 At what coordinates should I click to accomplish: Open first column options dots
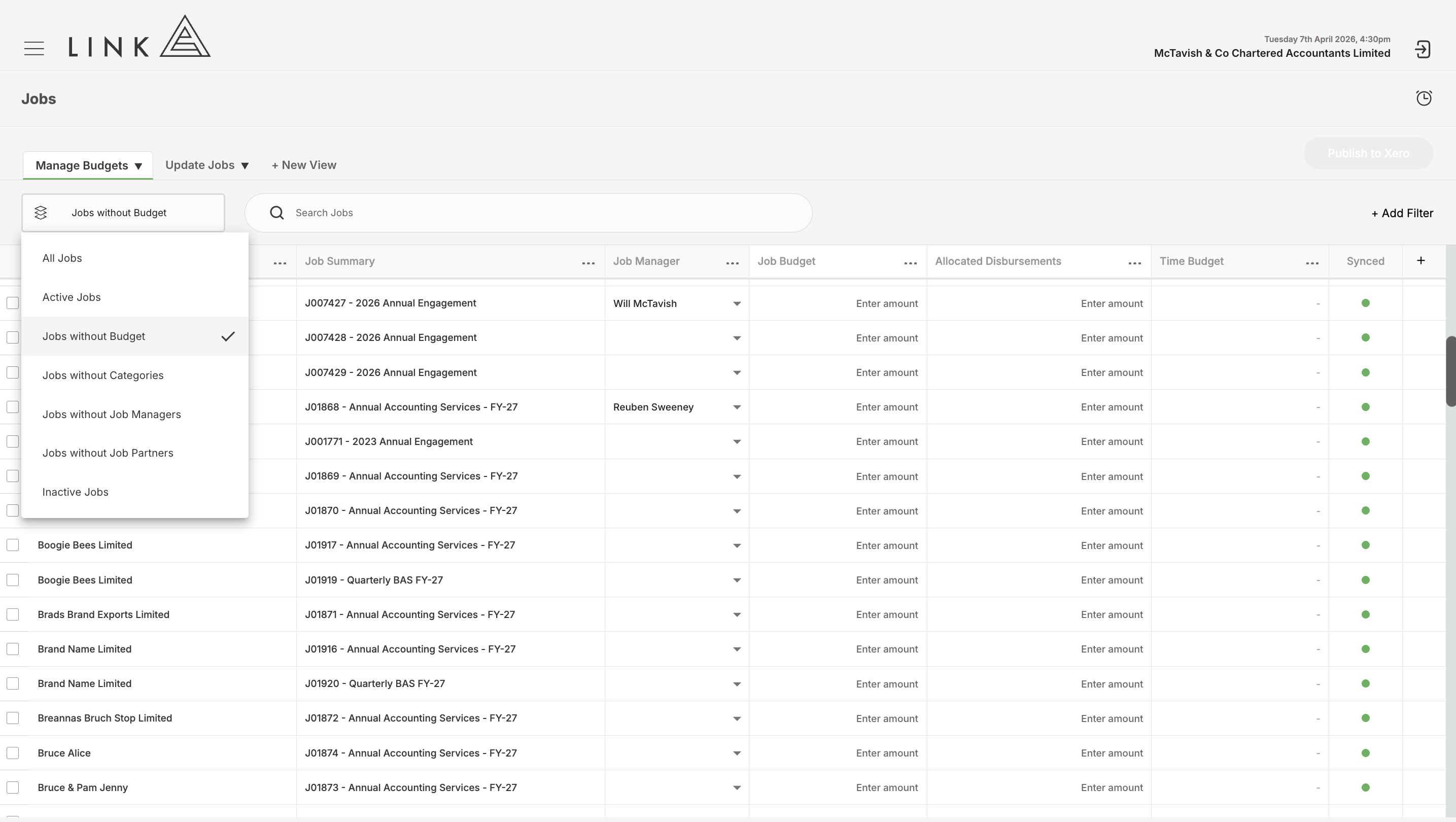[280, 263]
